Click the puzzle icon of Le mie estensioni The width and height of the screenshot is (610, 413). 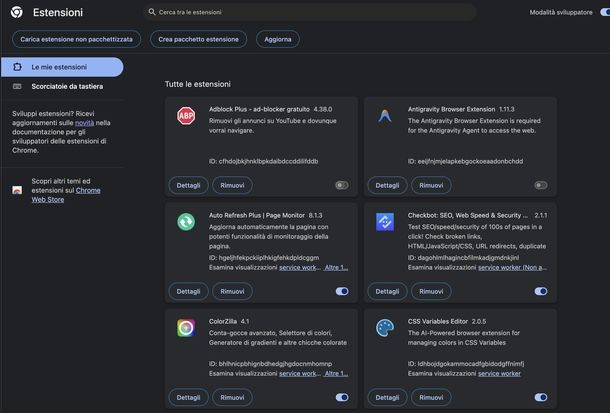coord(17,67)
